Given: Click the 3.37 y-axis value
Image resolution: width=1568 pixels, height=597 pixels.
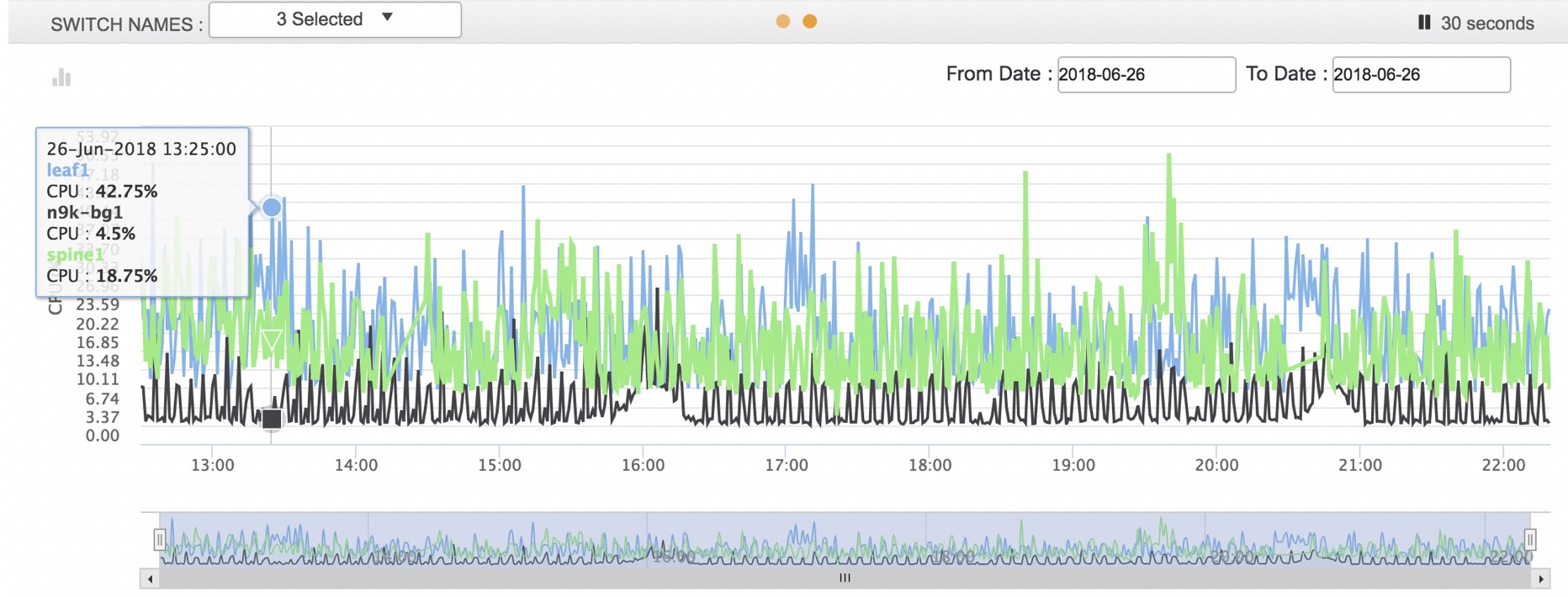Looking at the screenshot, I should (x=103, y=417).
